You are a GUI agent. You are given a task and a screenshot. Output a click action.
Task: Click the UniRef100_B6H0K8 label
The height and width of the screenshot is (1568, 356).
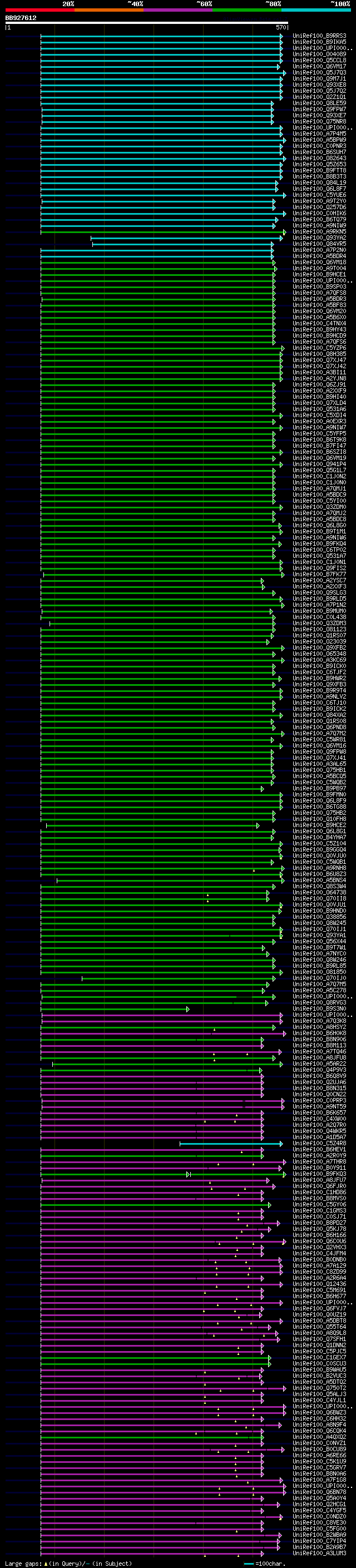tap(319, 1033)
